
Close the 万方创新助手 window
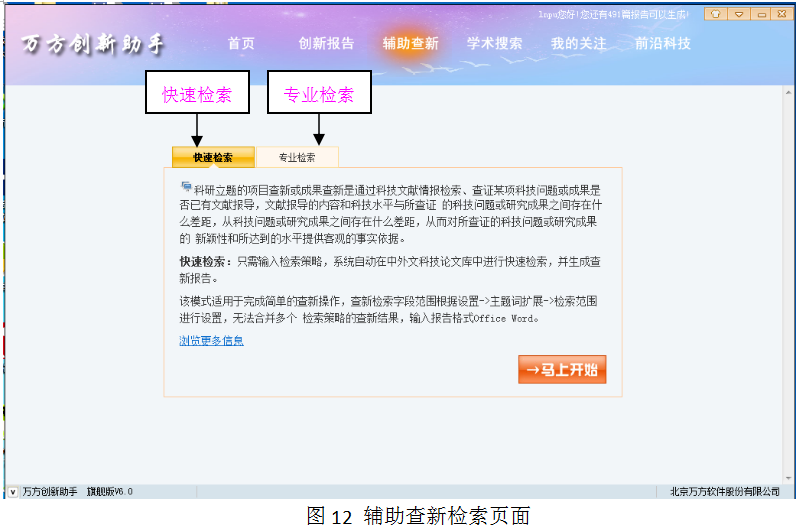pyautogui.click(x=782, y=14)
